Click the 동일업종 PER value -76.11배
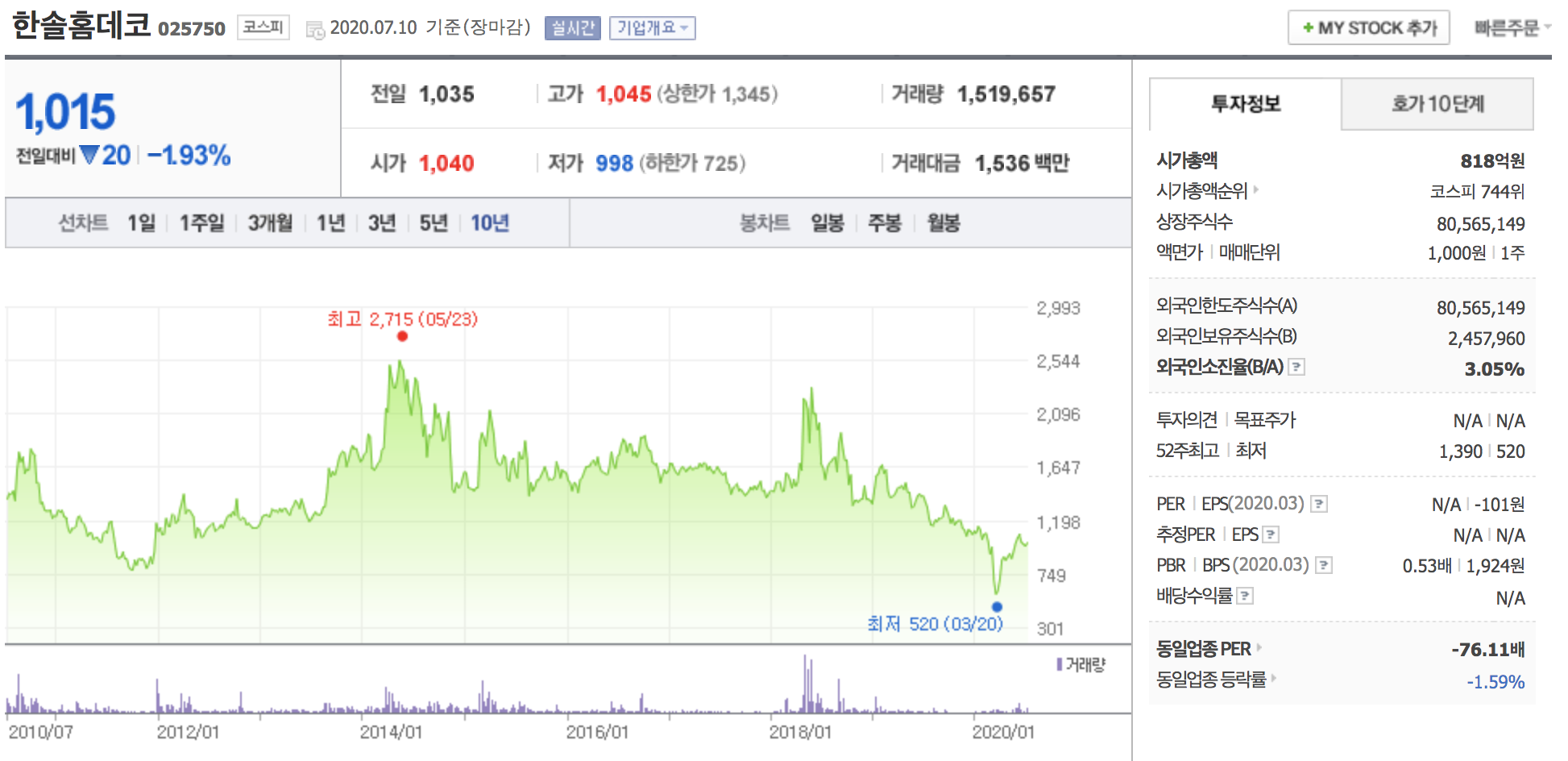 (x=1488, y=650)
